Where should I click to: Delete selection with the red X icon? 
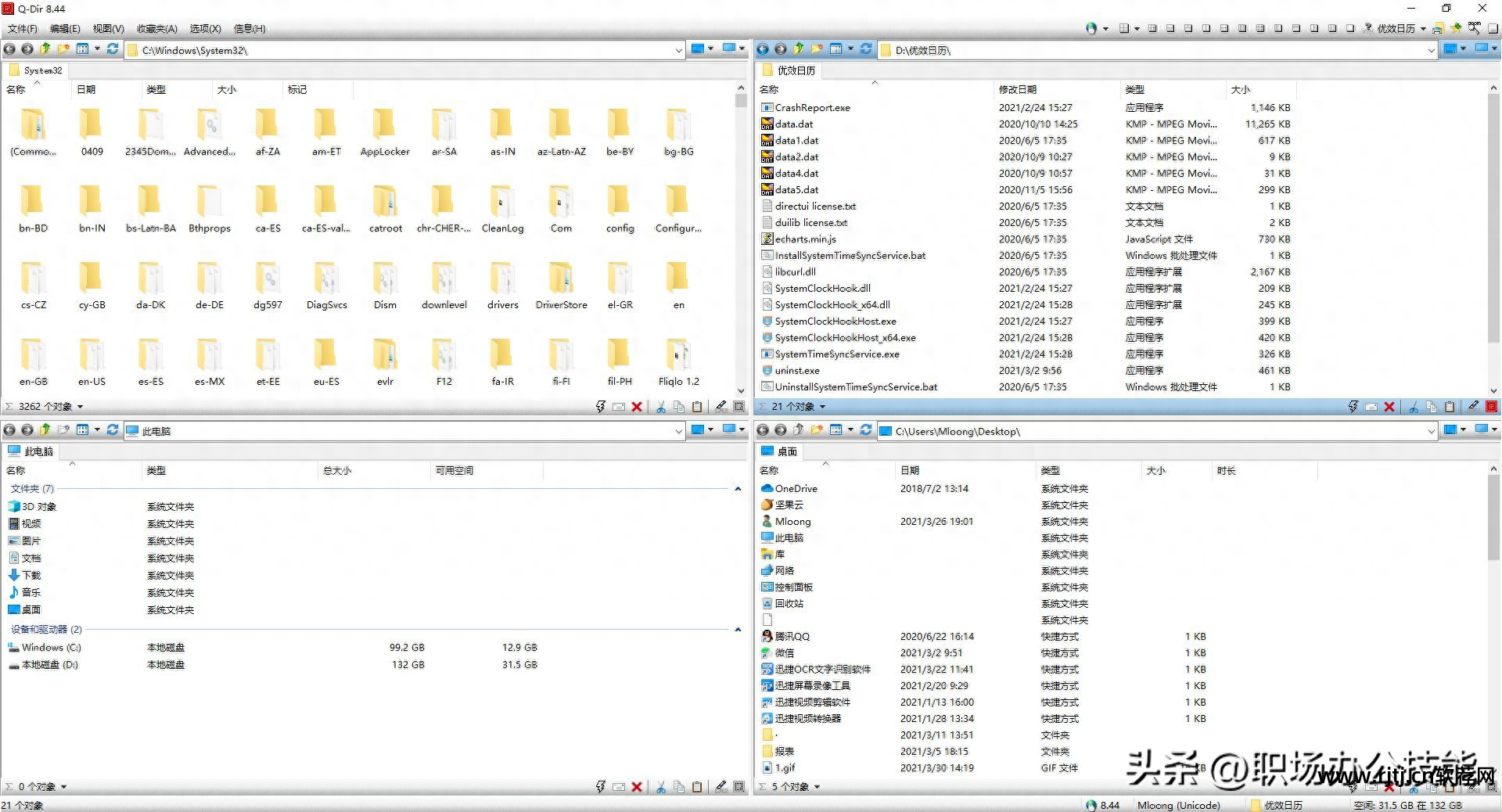pos(636,406)
